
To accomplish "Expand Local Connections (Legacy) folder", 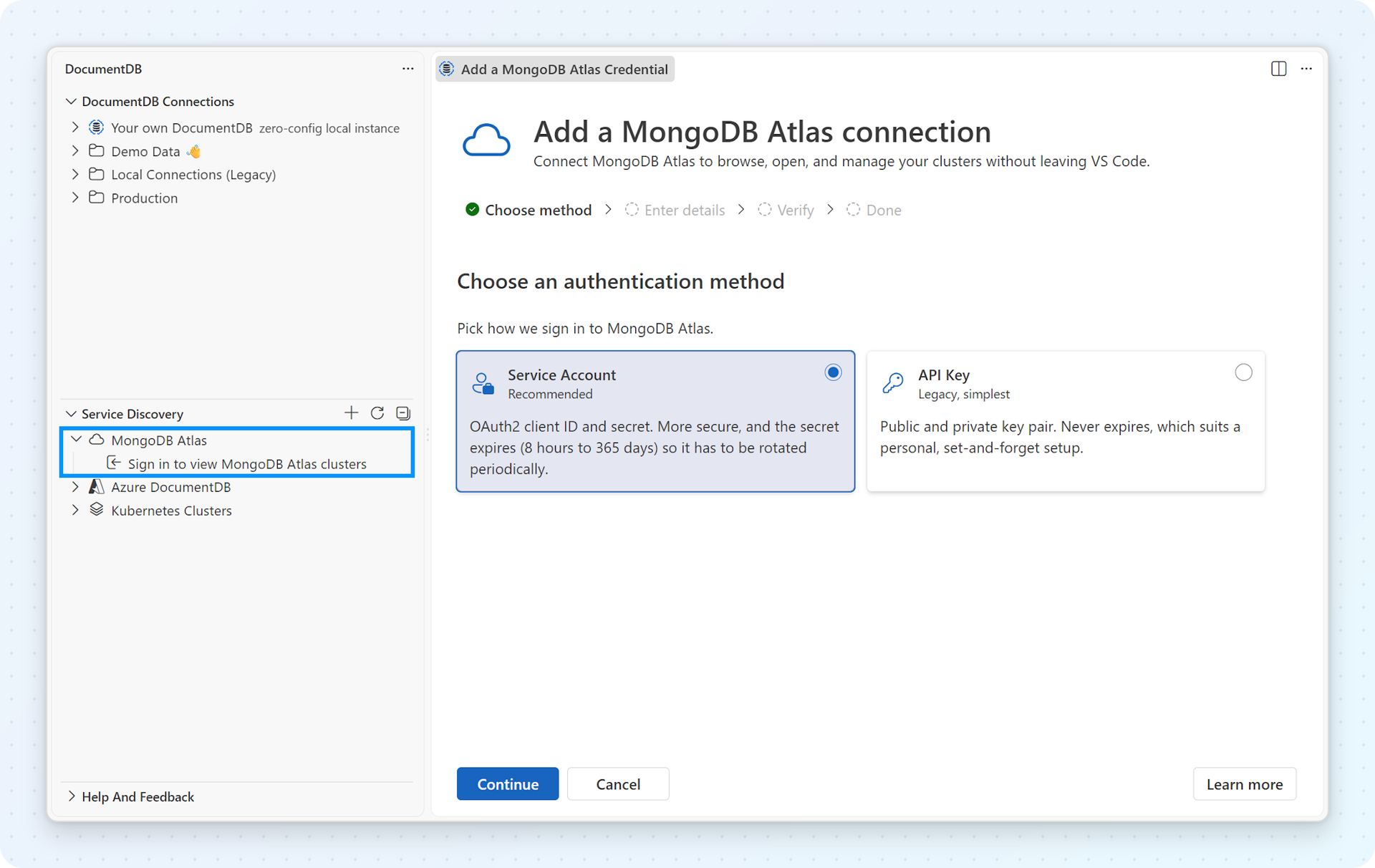I will pyautogui.click(x=75, y=174).
